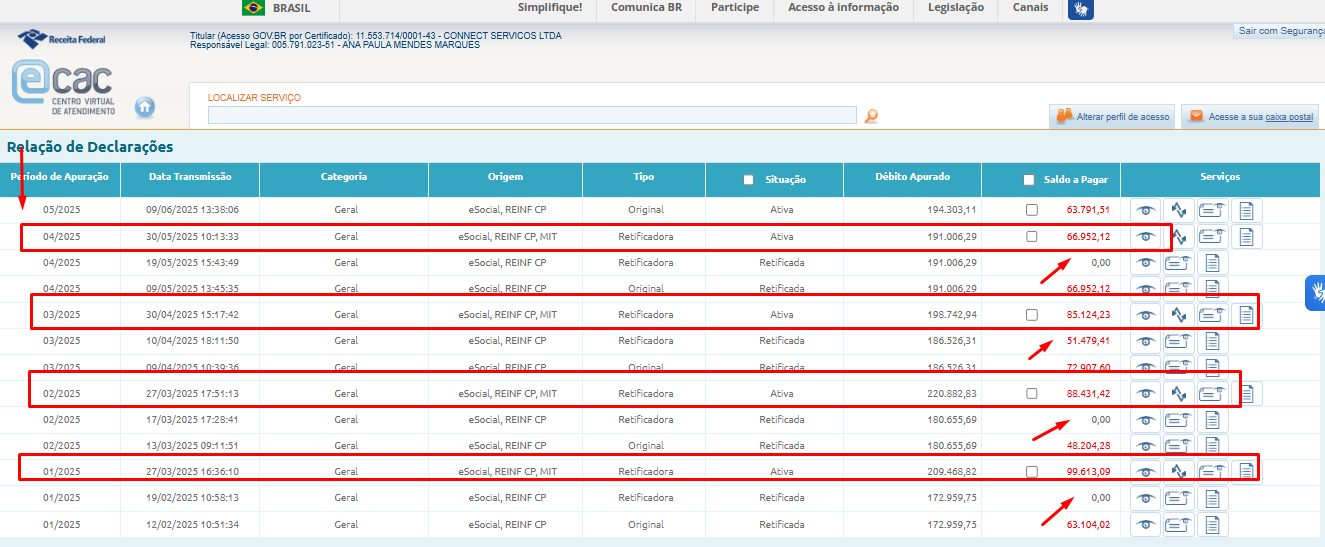
Task: Open the Libras accessibility icon in the top bar
Action: click(x=1080, y=9)
